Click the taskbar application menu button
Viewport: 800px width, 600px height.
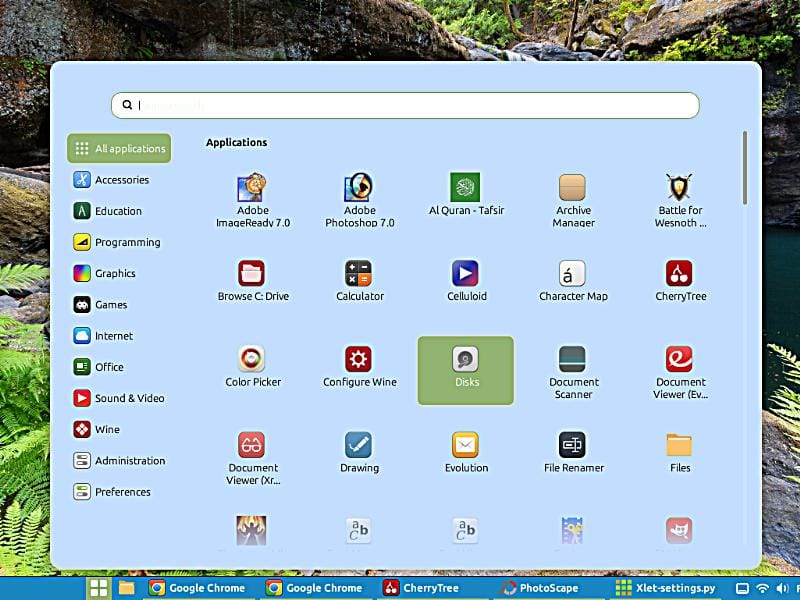point(98,588)
